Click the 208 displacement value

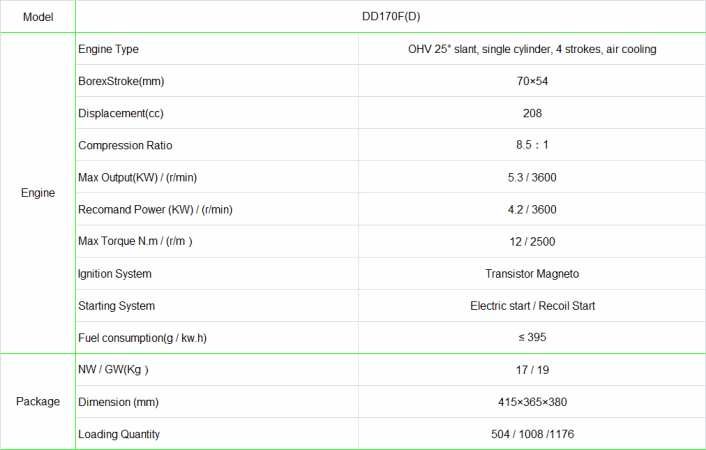click(x=532, y=113)
